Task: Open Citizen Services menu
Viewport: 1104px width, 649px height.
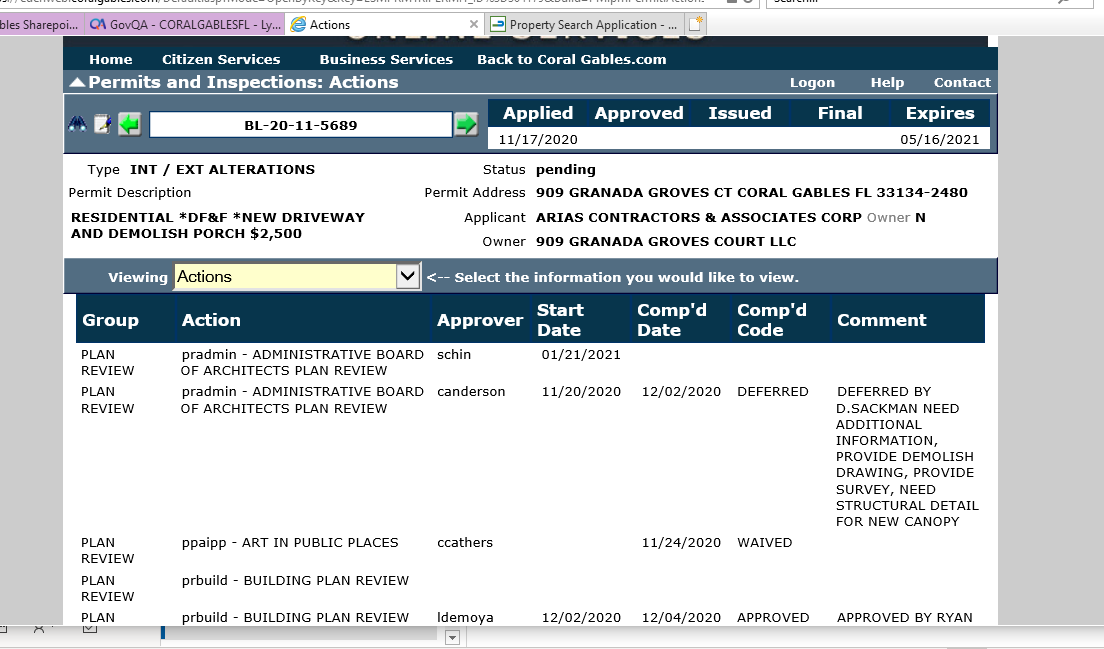Action: tap(221, 59)
